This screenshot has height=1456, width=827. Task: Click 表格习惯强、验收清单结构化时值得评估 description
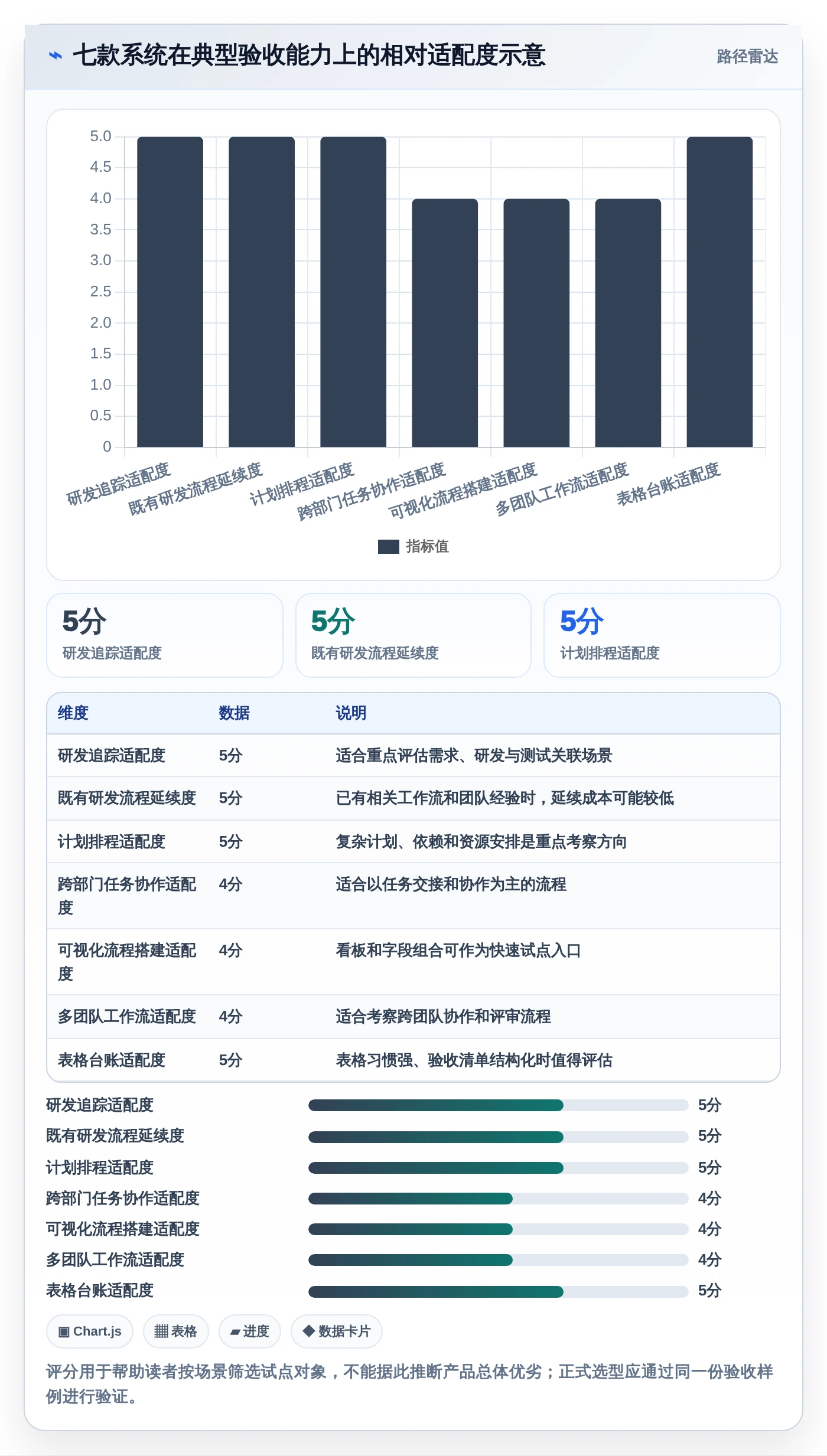coord(474,1060)
